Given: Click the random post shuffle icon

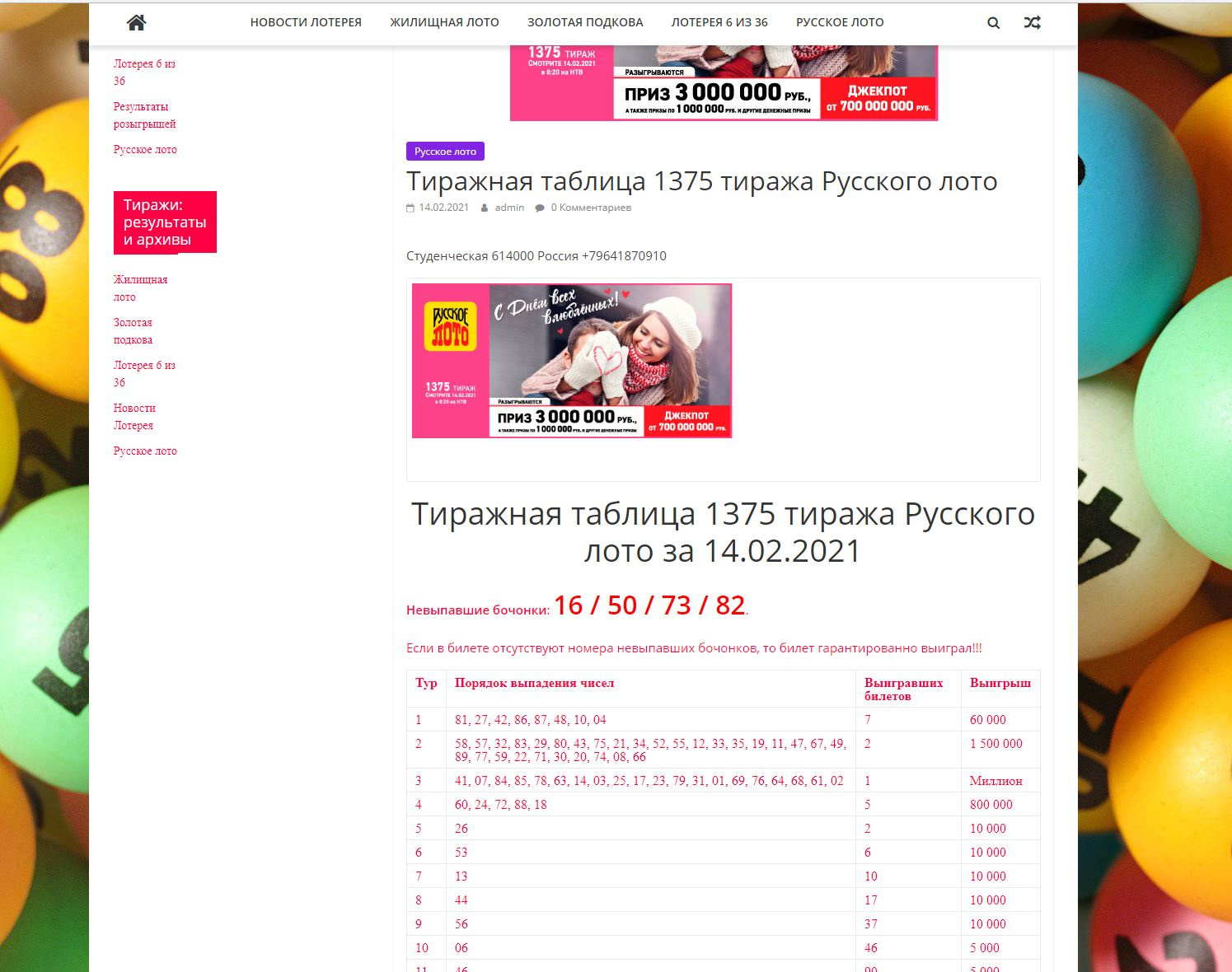Looking at the screenshot, I should pos(1032,23).
